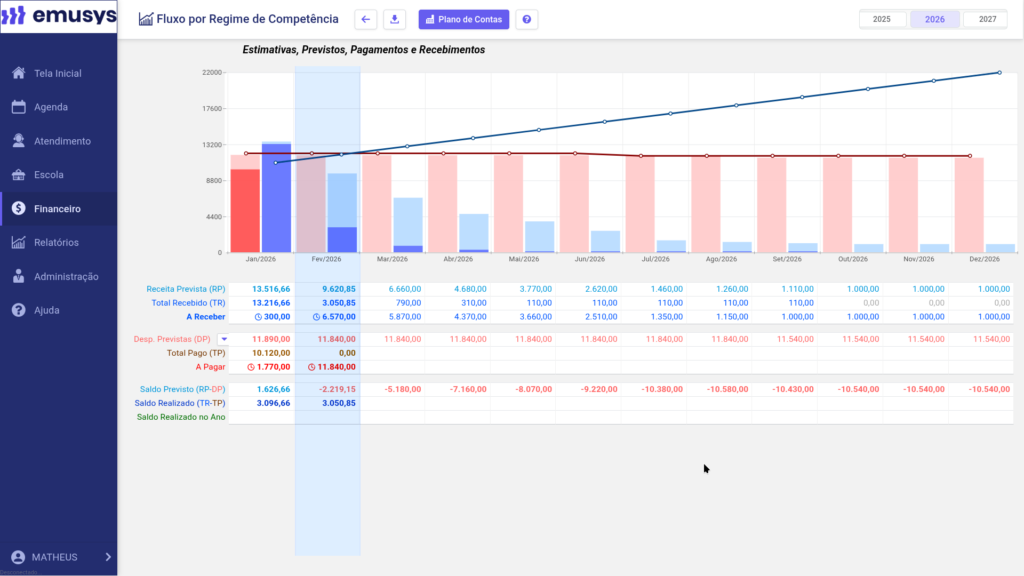Viewport: 1024px width, 576px height.
Task: Click the Administração user-gear icon
Action: pos(18,276)
